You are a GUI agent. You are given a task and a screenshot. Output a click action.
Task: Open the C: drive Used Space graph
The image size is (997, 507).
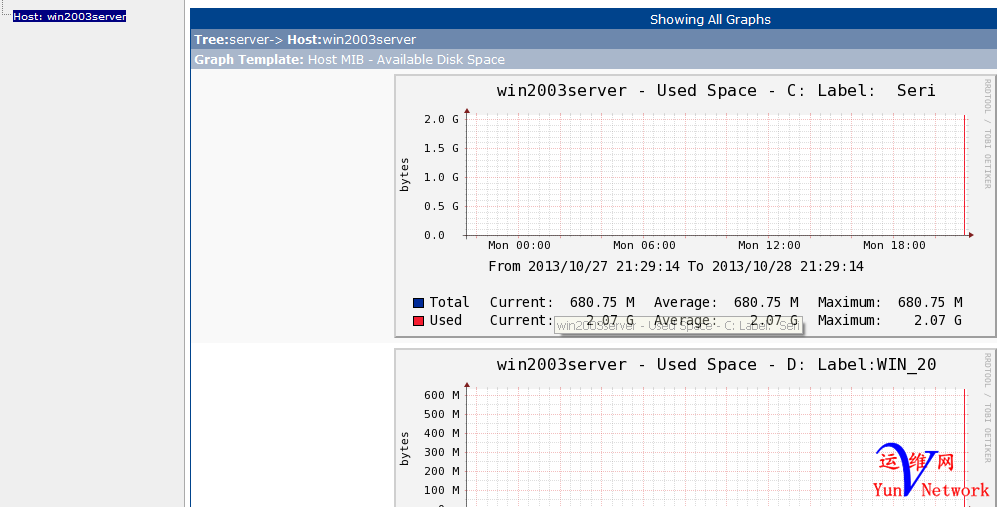[x=696, y=206]
